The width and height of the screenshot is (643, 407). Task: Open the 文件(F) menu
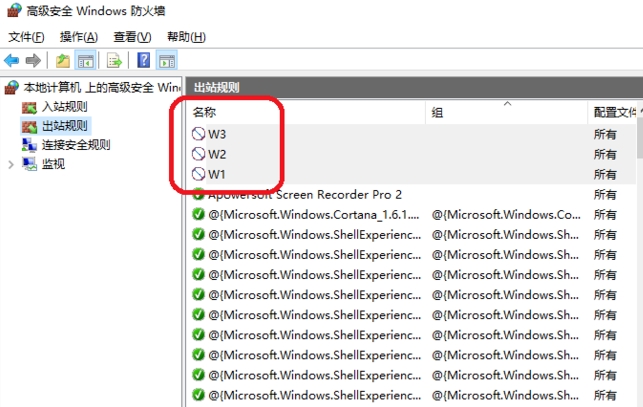click(x=26, y=37)
